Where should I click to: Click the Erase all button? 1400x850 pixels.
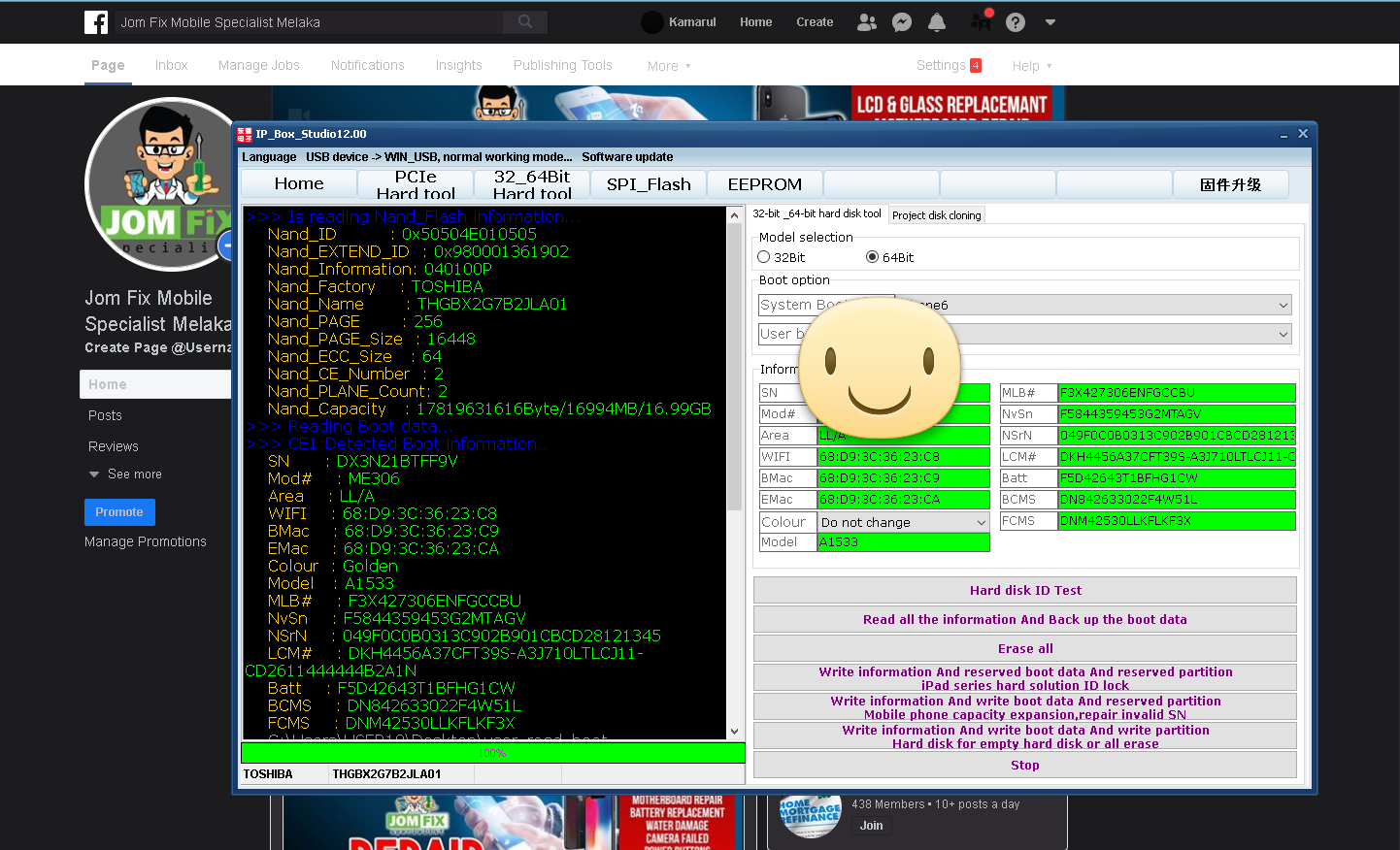click(x=1025, y=648)
